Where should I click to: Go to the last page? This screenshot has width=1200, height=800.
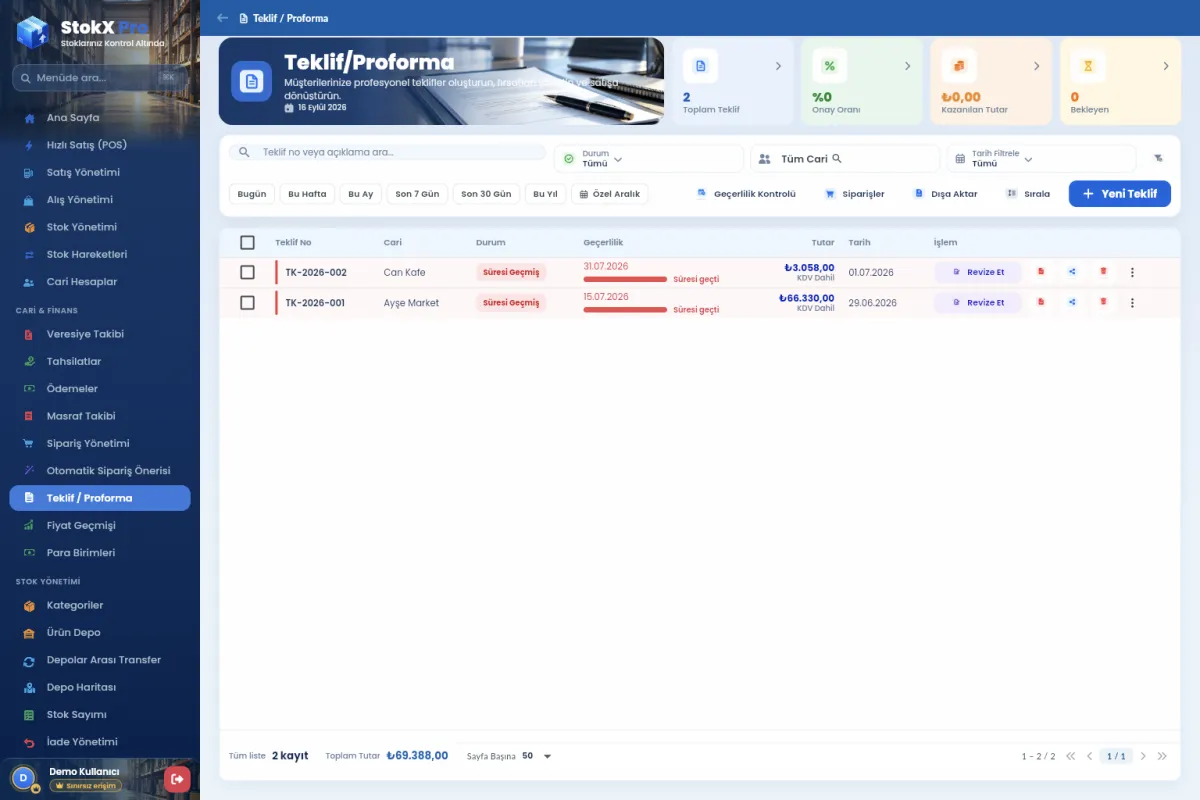pyautogui.click(x=1162, y=756)
